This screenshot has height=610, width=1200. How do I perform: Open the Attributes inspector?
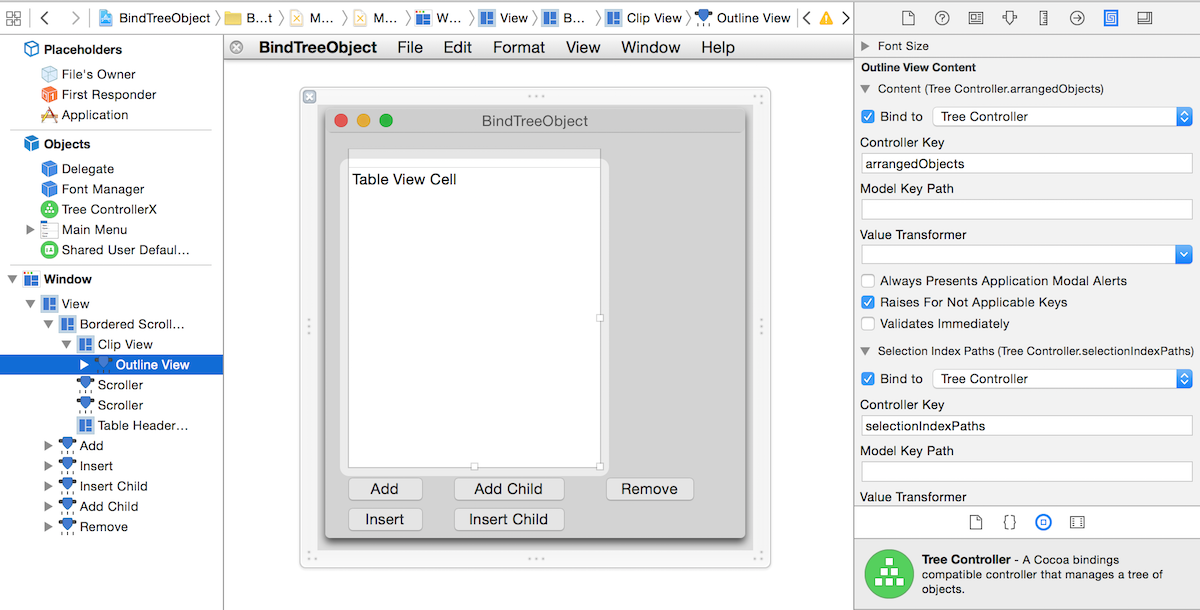pyautogui.click(x=1010, y=17)
